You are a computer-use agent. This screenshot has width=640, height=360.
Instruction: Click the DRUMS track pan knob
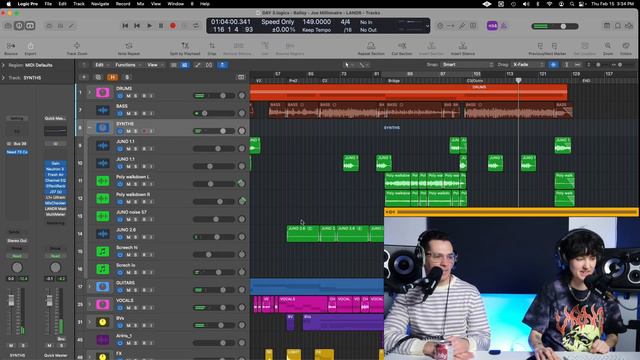pyautogui.click(x=242, y=96)
